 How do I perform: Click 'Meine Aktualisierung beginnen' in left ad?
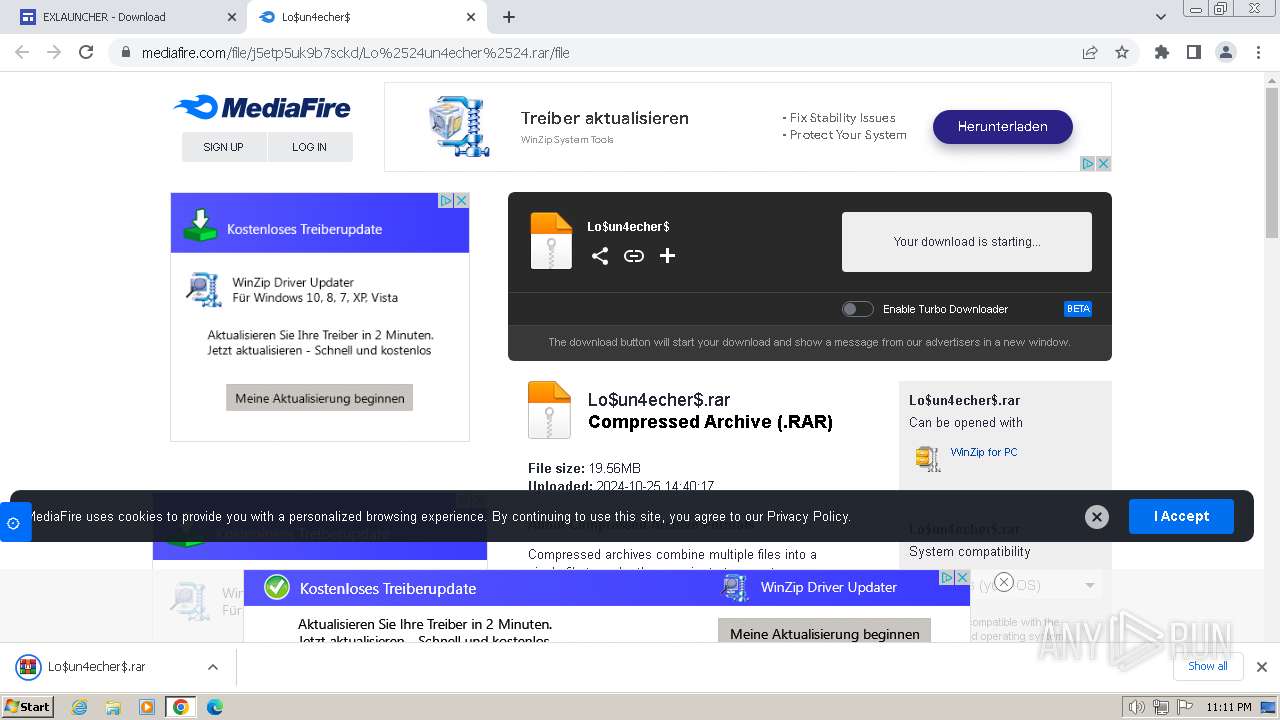coord(320,398)
